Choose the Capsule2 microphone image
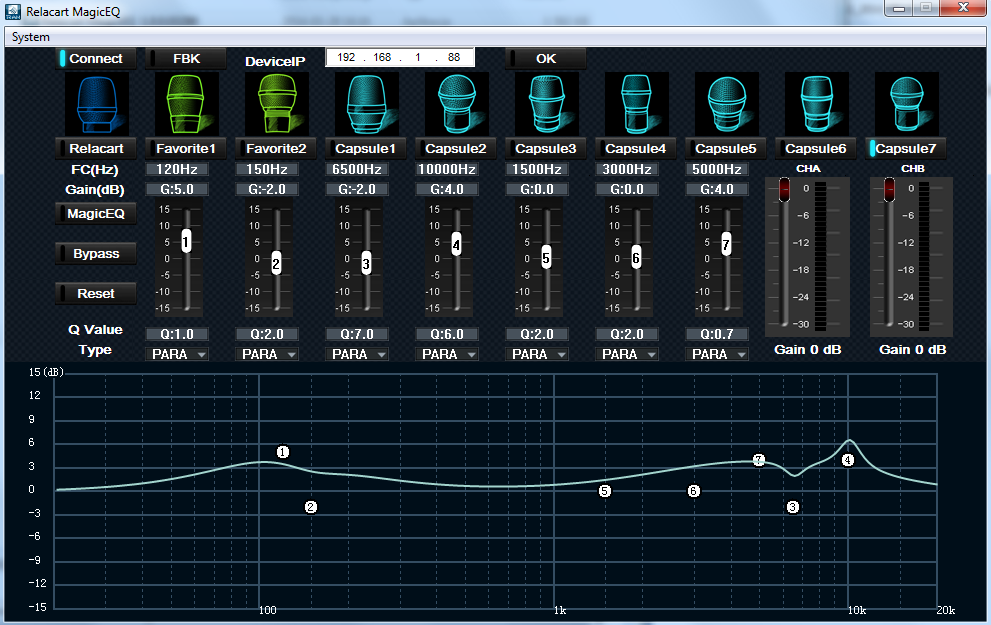Viewport: 991px width, 625px height. [x=457, y=104]
